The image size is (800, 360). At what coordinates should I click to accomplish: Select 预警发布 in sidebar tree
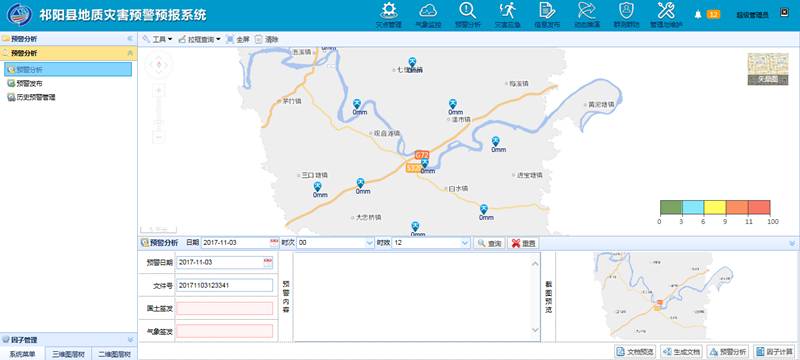(29, 84)
